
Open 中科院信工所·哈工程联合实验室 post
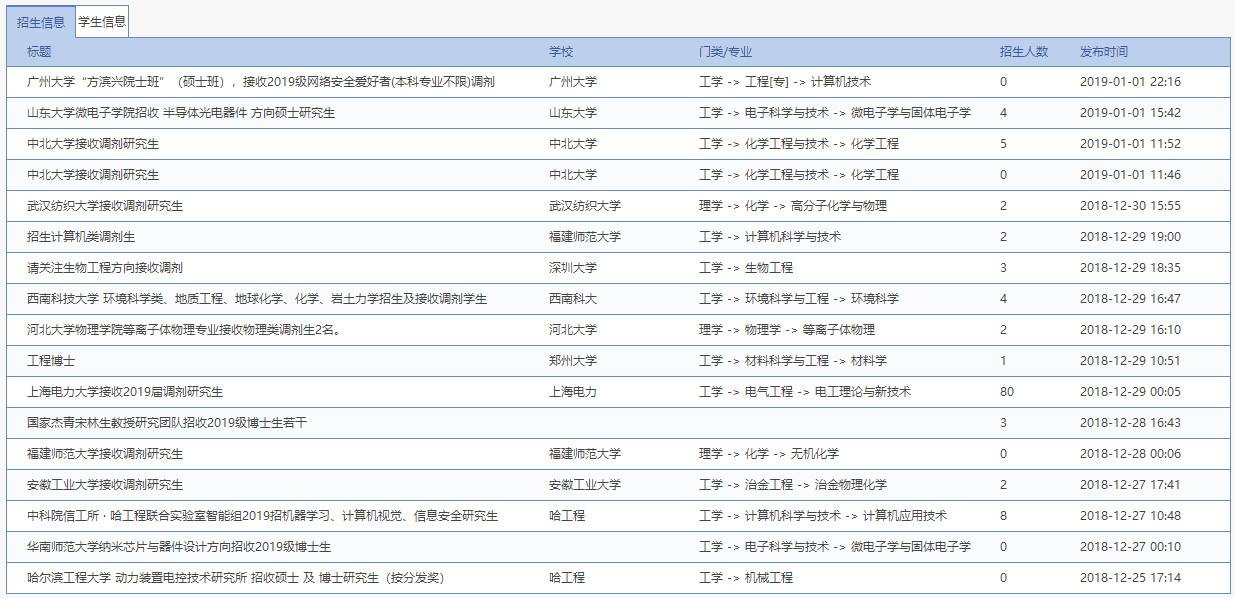tap(262, 516)
